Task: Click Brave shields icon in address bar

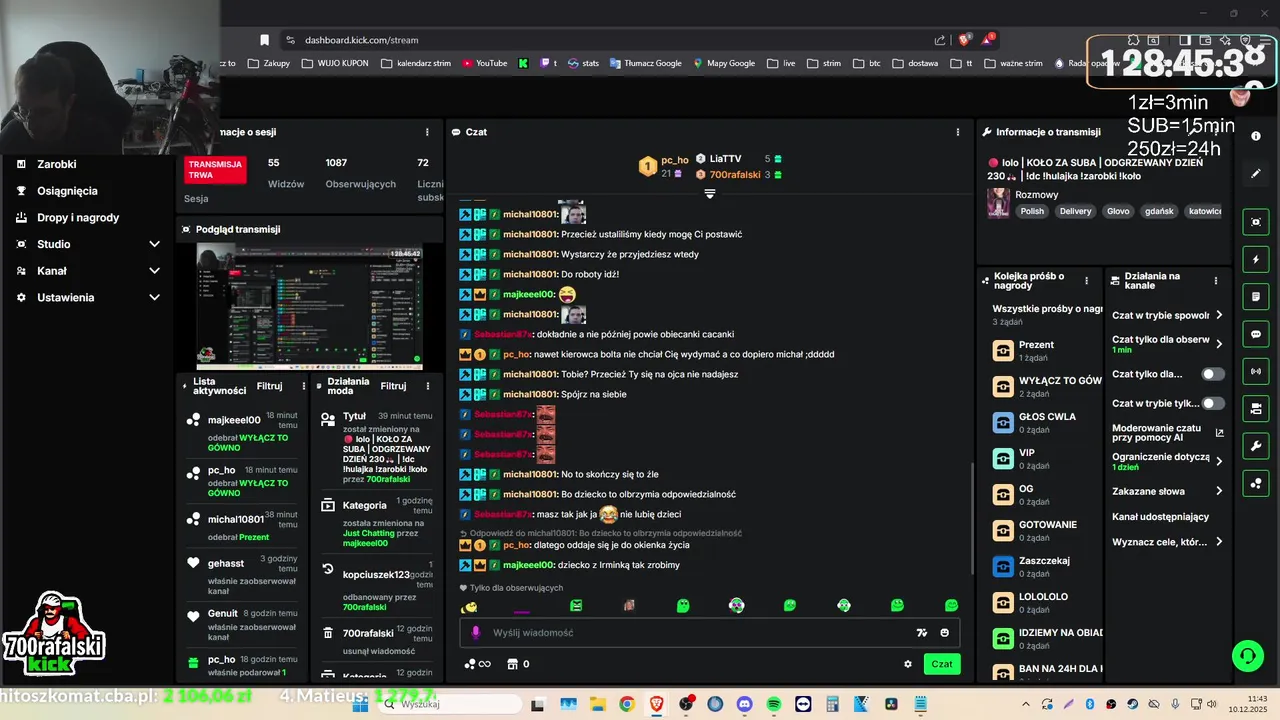Action: pos(964,40)
